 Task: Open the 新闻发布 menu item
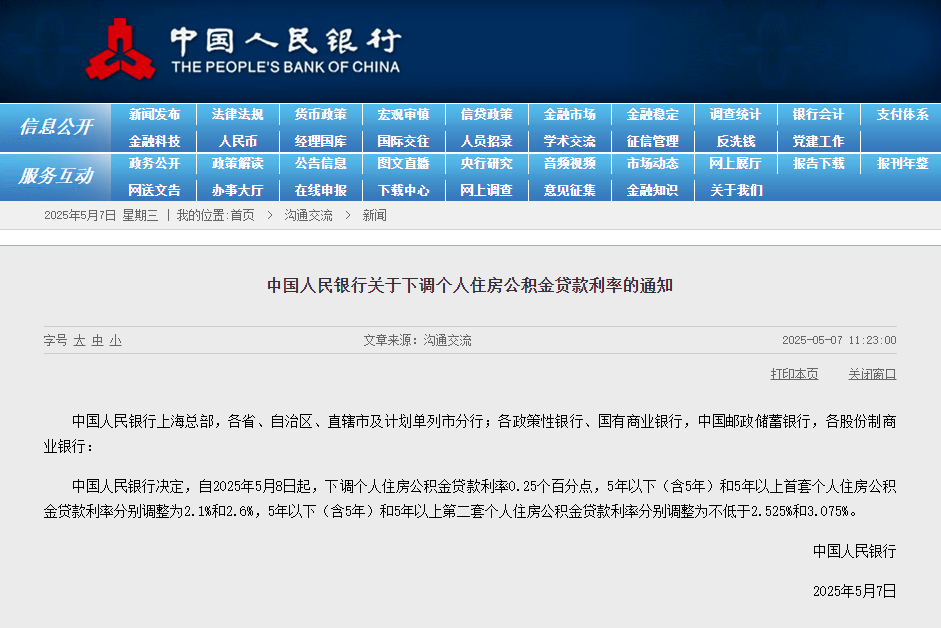tap(154, 115)
